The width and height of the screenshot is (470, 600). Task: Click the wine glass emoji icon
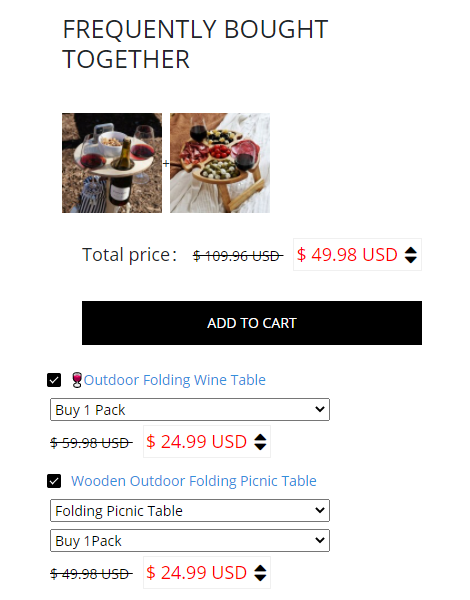click(x=77, y=380)
